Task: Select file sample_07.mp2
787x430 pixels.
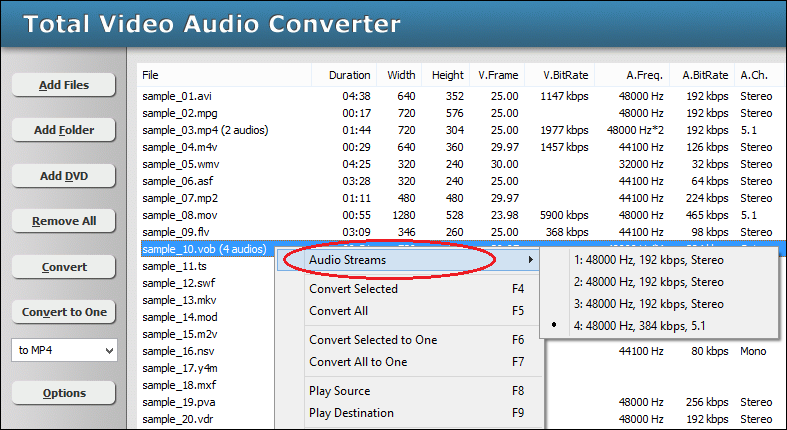Action: 180,198
